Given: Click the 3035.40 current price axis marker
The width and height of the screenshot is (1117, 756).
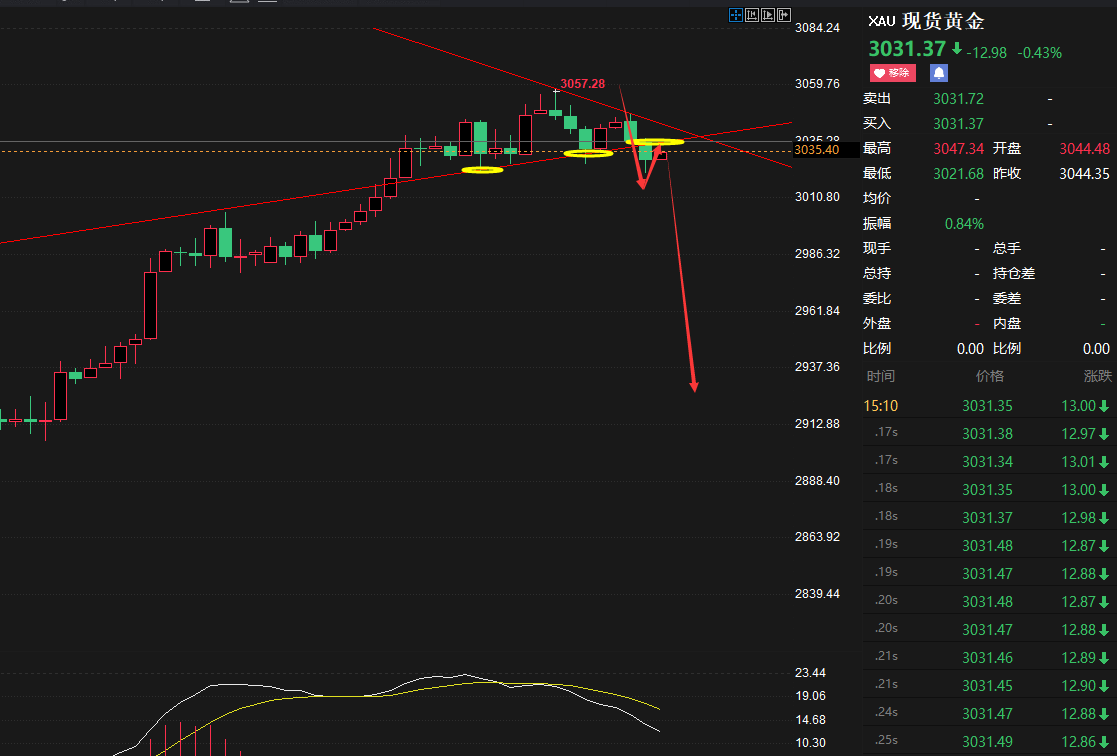Looking at the screenshot, I should click(816, 150).
